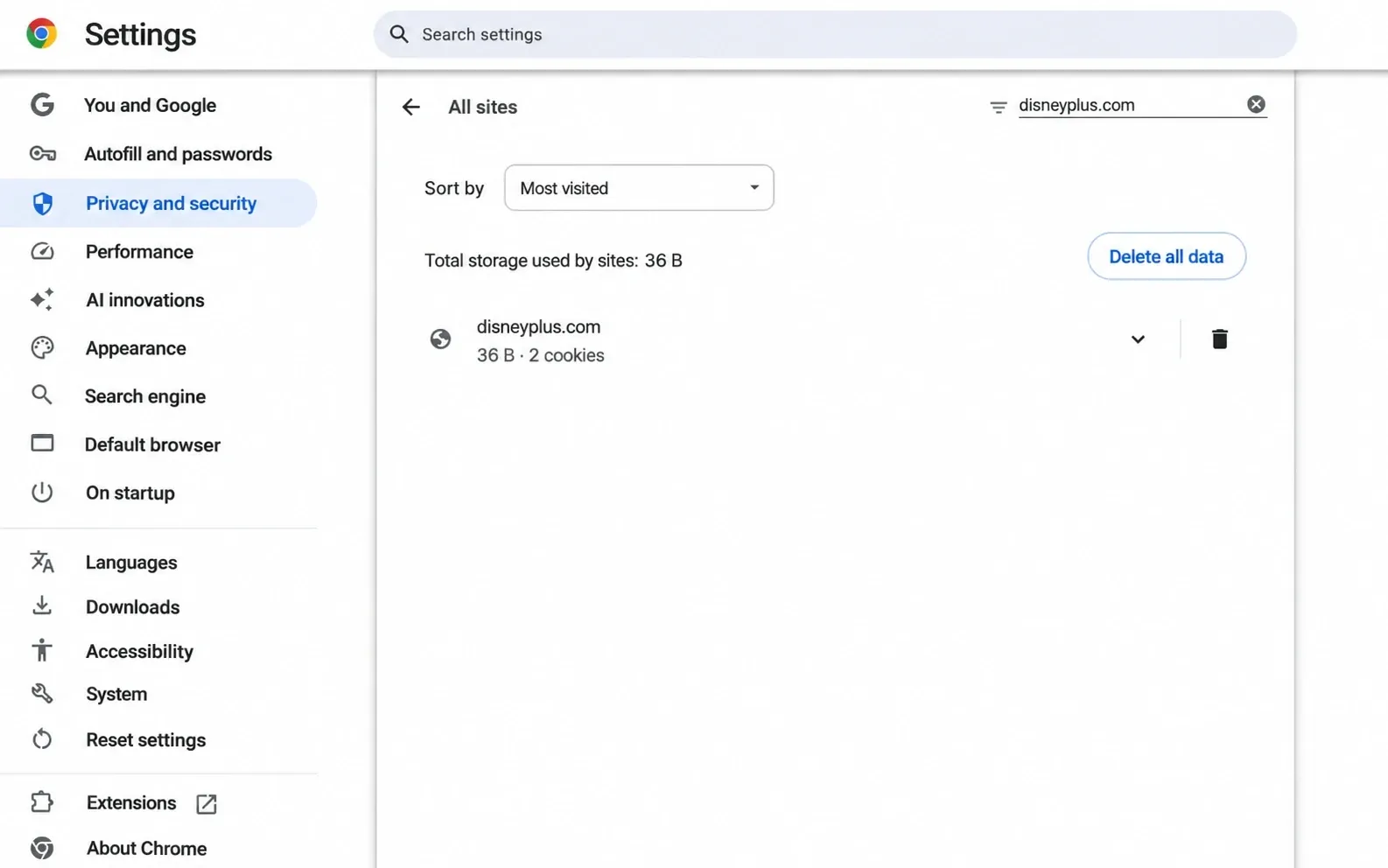Select Privacy and security section
The image size is (1388, 868).
click(x=158, y=203)
